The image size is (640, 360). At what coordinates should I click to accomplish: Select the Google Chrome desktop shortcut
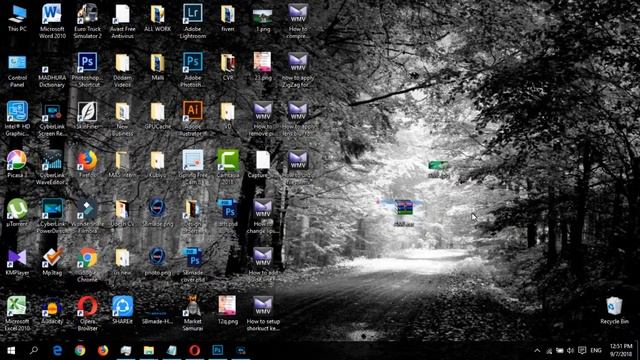(87, 264)
